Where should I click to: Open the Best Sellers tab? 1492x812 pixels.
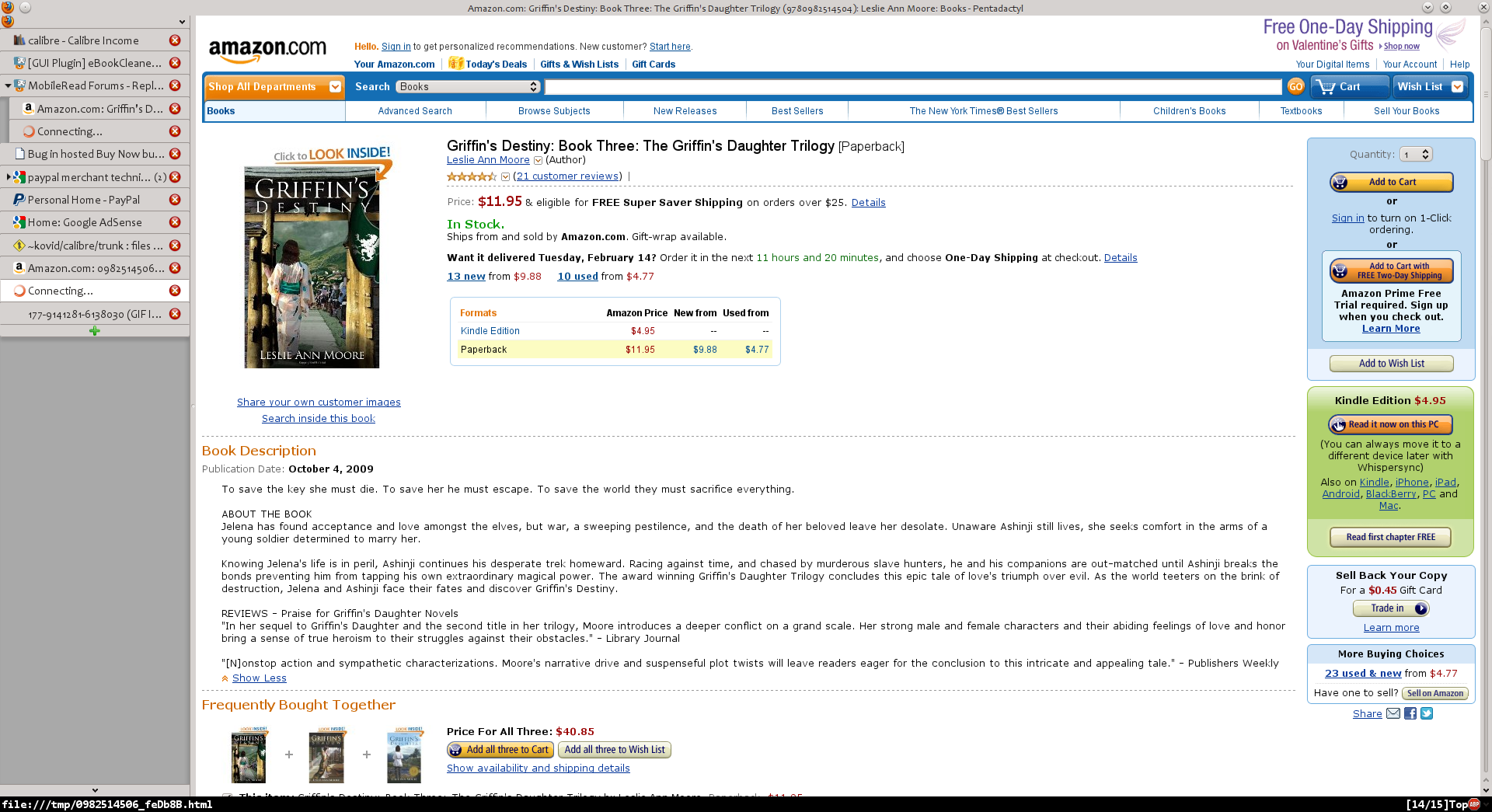click(797, 111)
